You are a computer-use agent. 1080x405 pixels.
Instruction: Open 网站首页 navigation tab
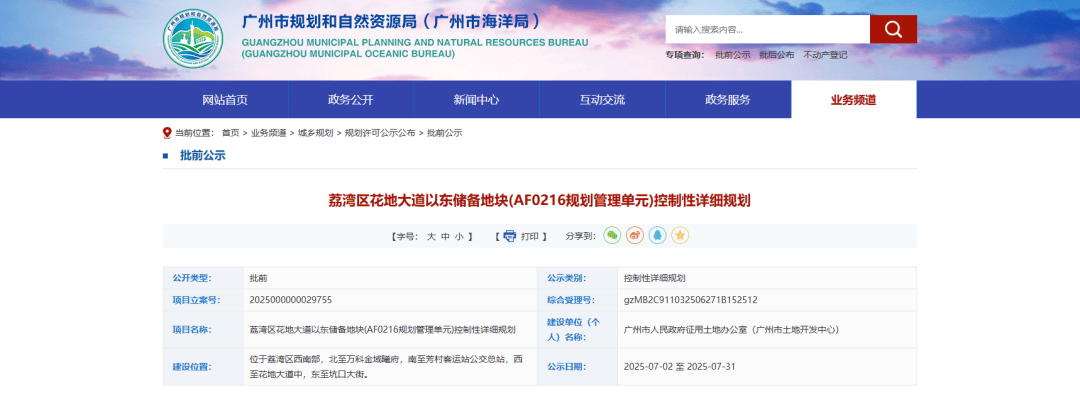pyautogui.click(x=225, y=100)
